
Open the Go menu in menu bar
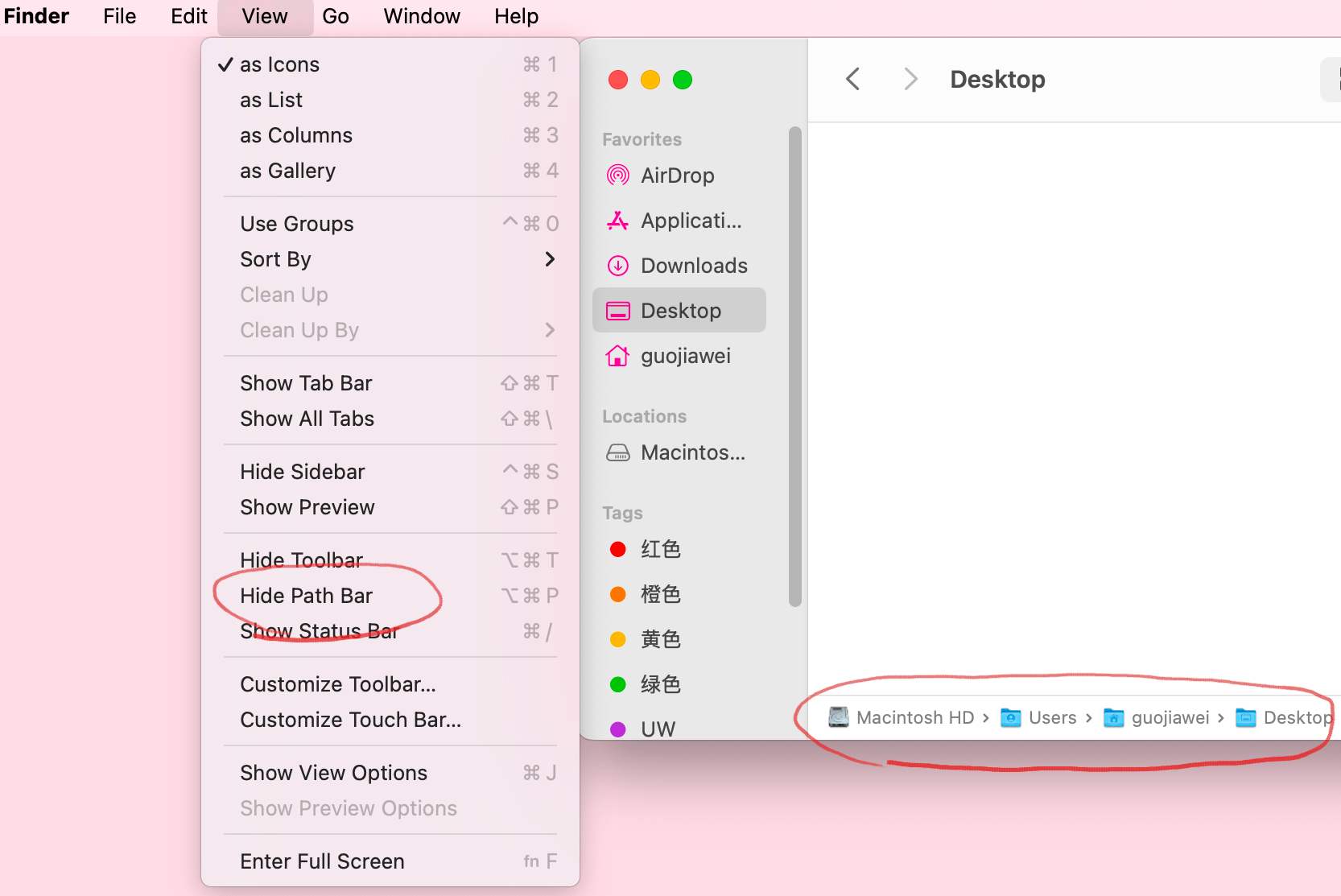(x=336, y=16)
